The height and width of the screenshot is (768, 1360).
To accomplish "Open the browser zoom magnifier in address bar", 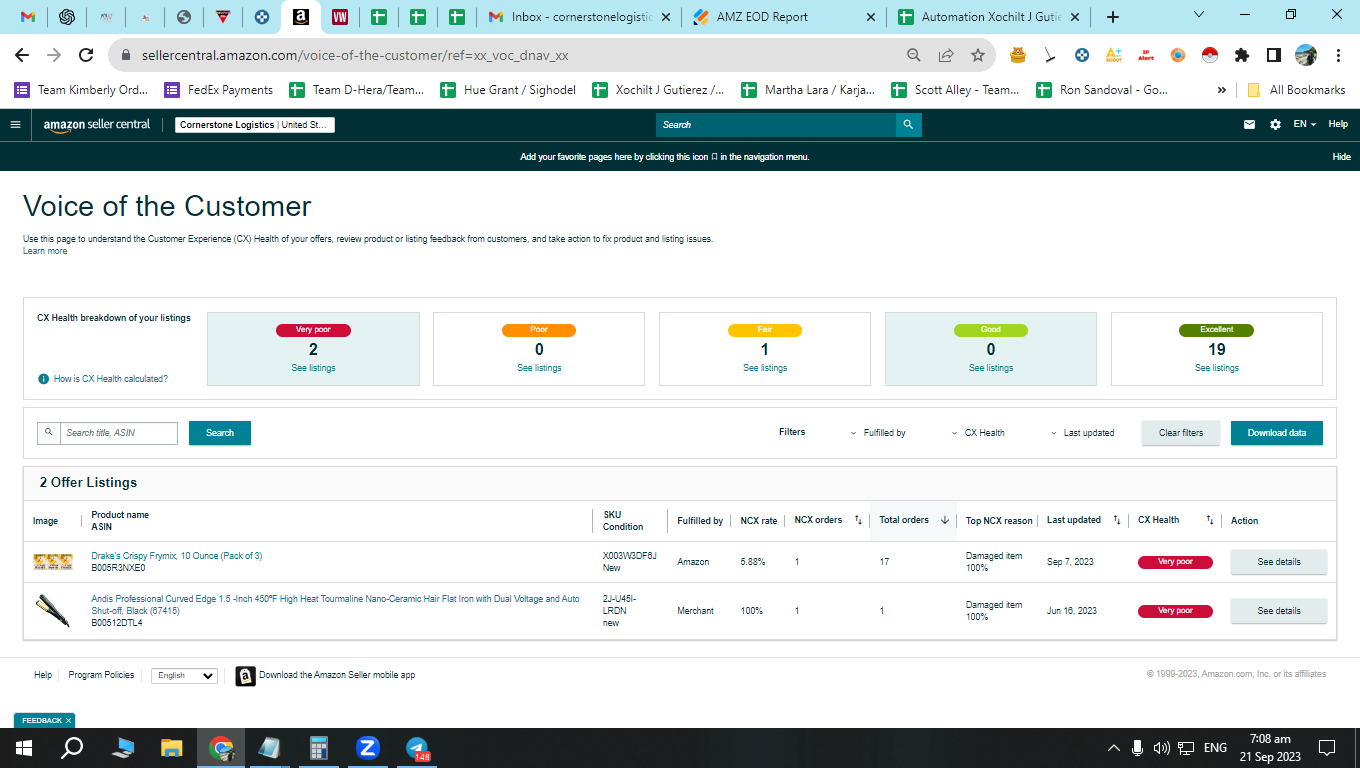I will (x=913, y=56).
